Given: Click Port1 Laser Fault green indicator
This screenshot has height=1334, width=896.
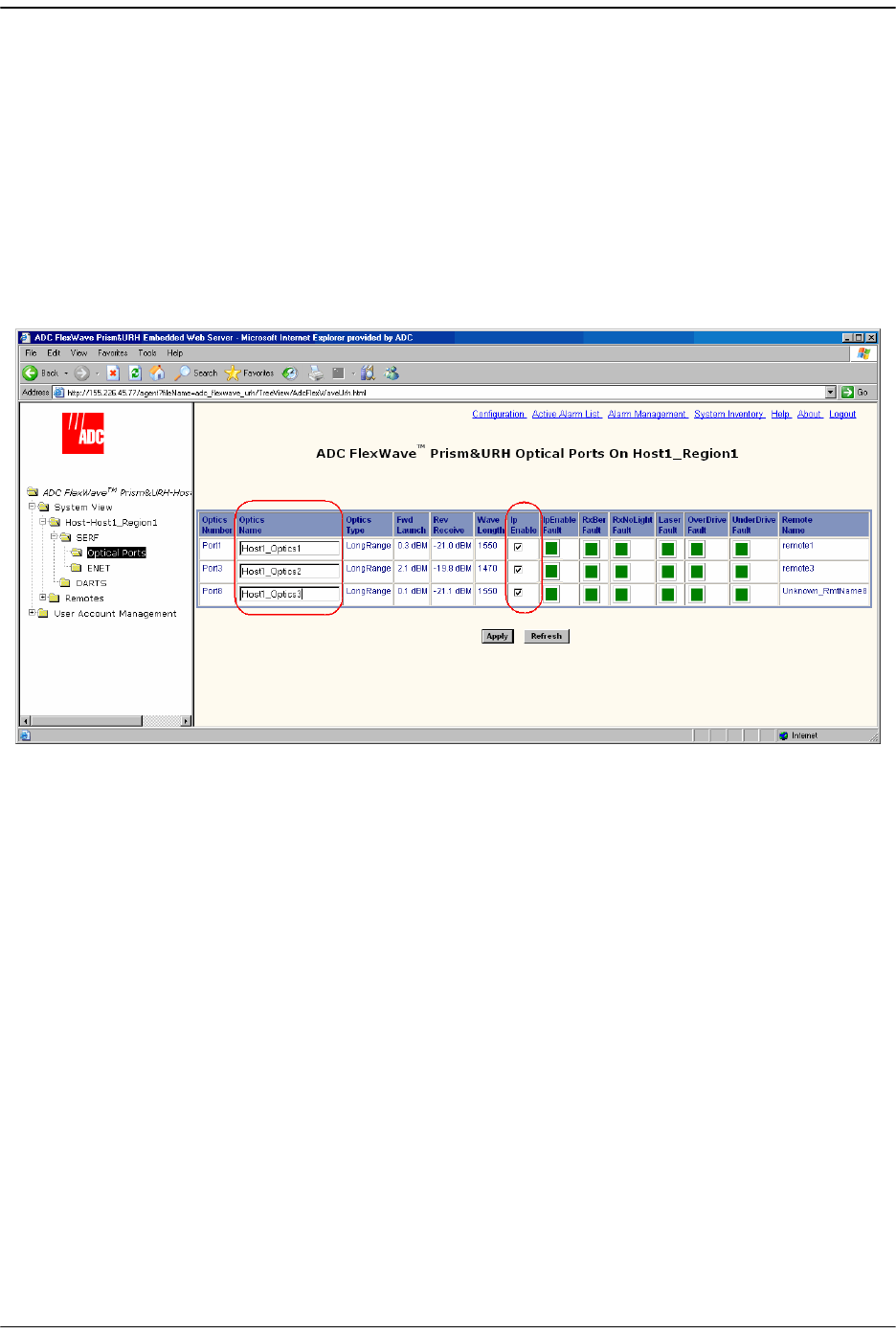Looking at the screenshot, I should pos(668,549).
